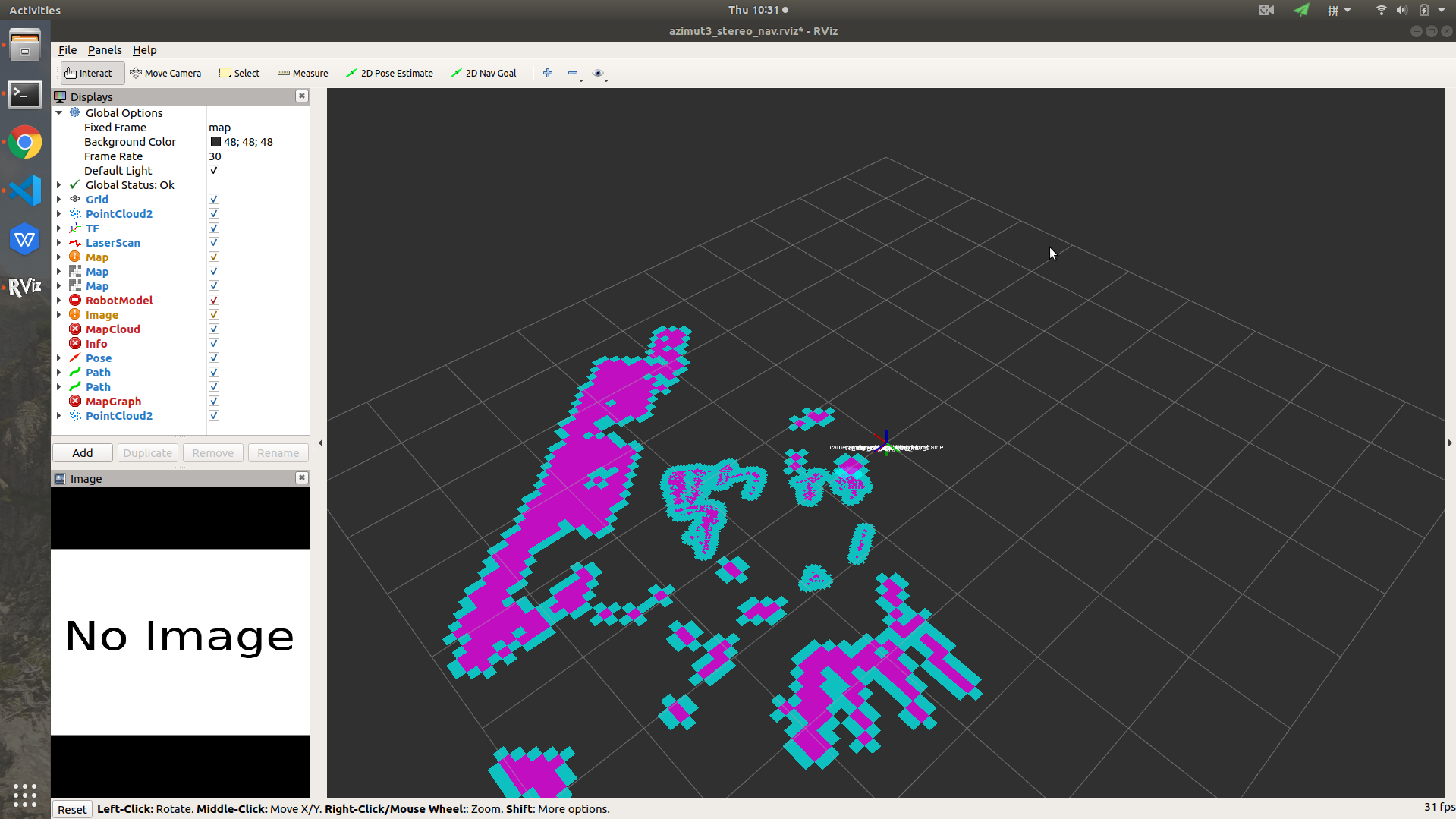The image size is (1456, 819).
Task: Click the Add display button
Action: [81, 452]
